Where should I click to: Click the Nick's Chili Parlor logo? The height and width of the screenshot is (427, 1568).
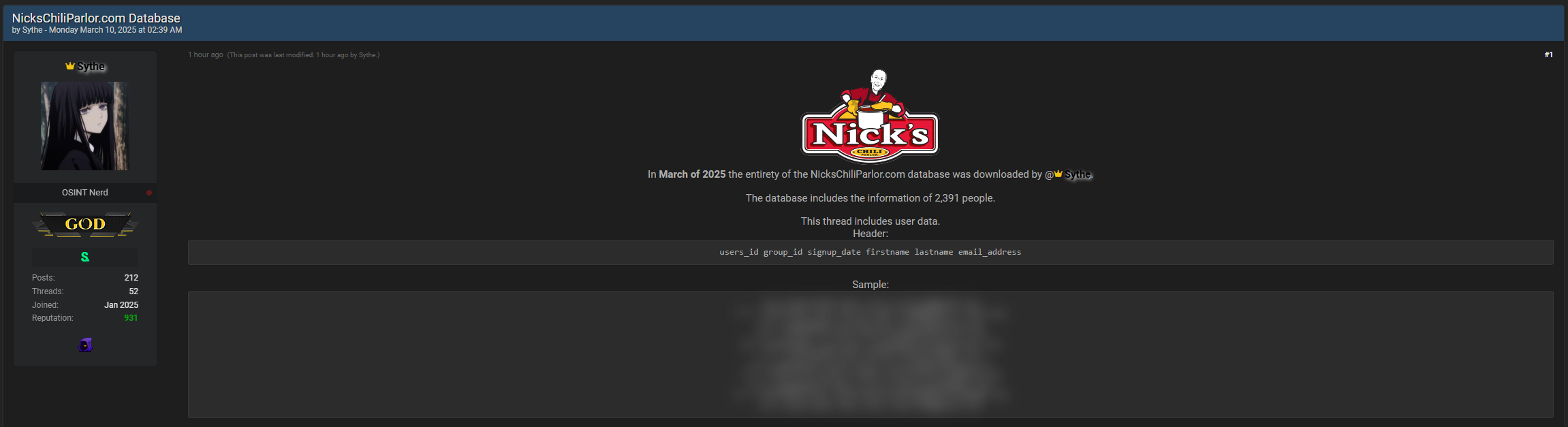[870, 116]
